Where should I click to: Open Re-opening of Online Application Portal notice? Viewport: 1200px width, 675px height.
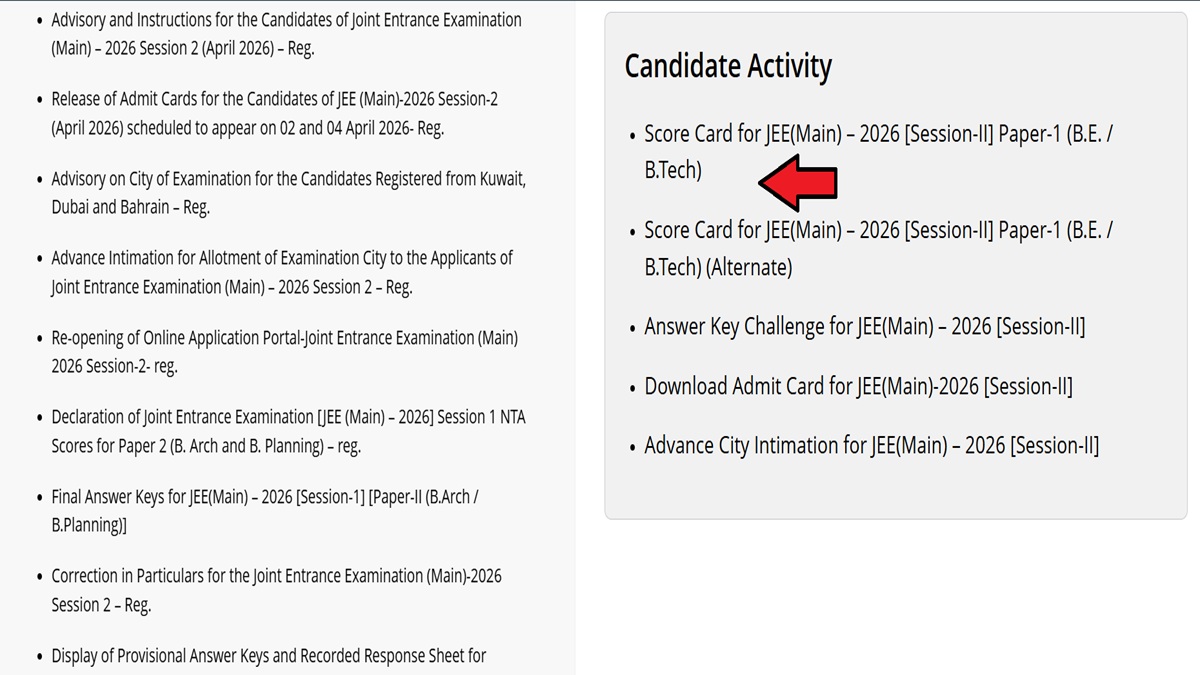(x=284, y=338)
